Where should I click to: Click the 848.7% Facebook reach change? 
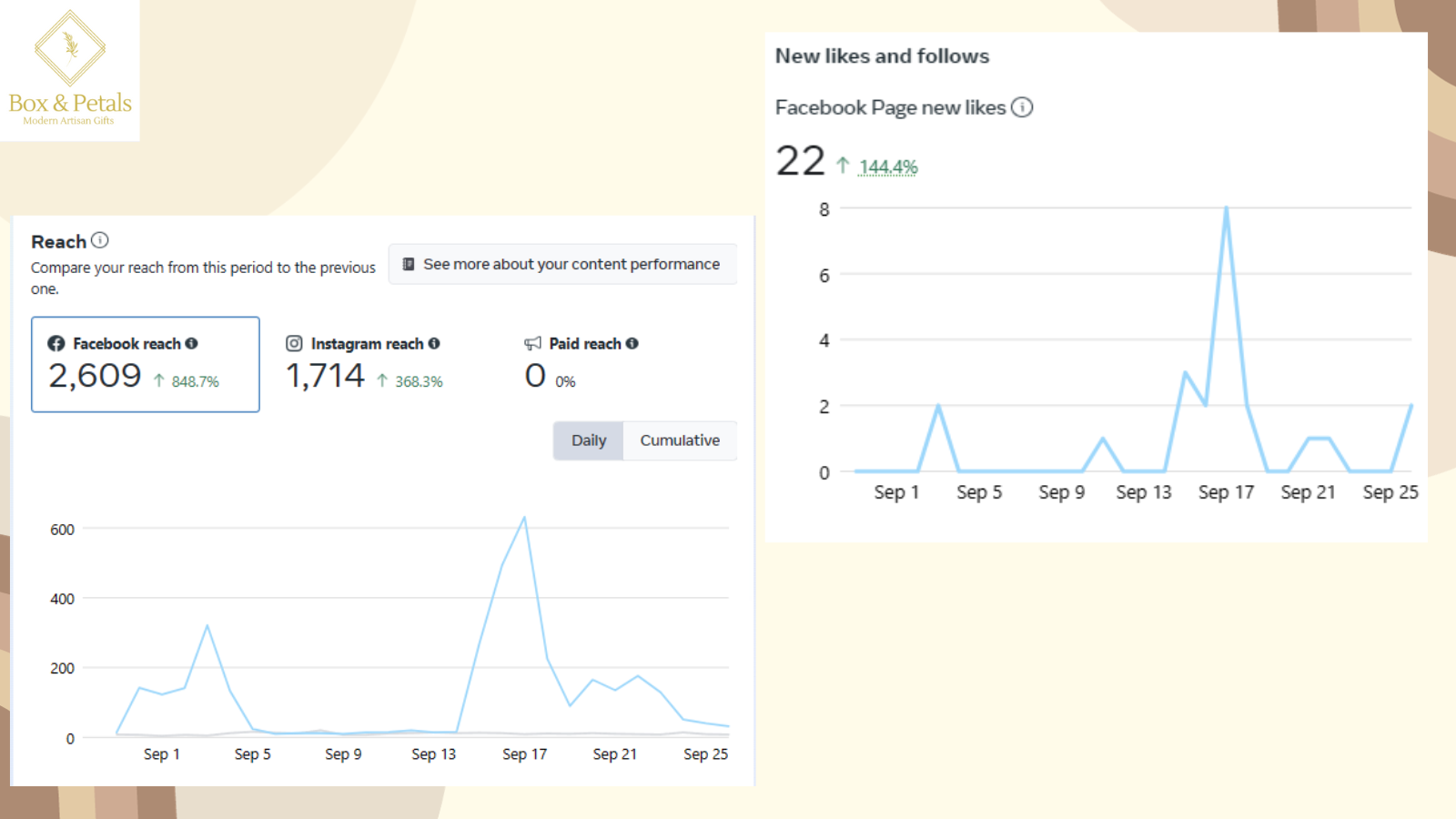tap(195, 381)
